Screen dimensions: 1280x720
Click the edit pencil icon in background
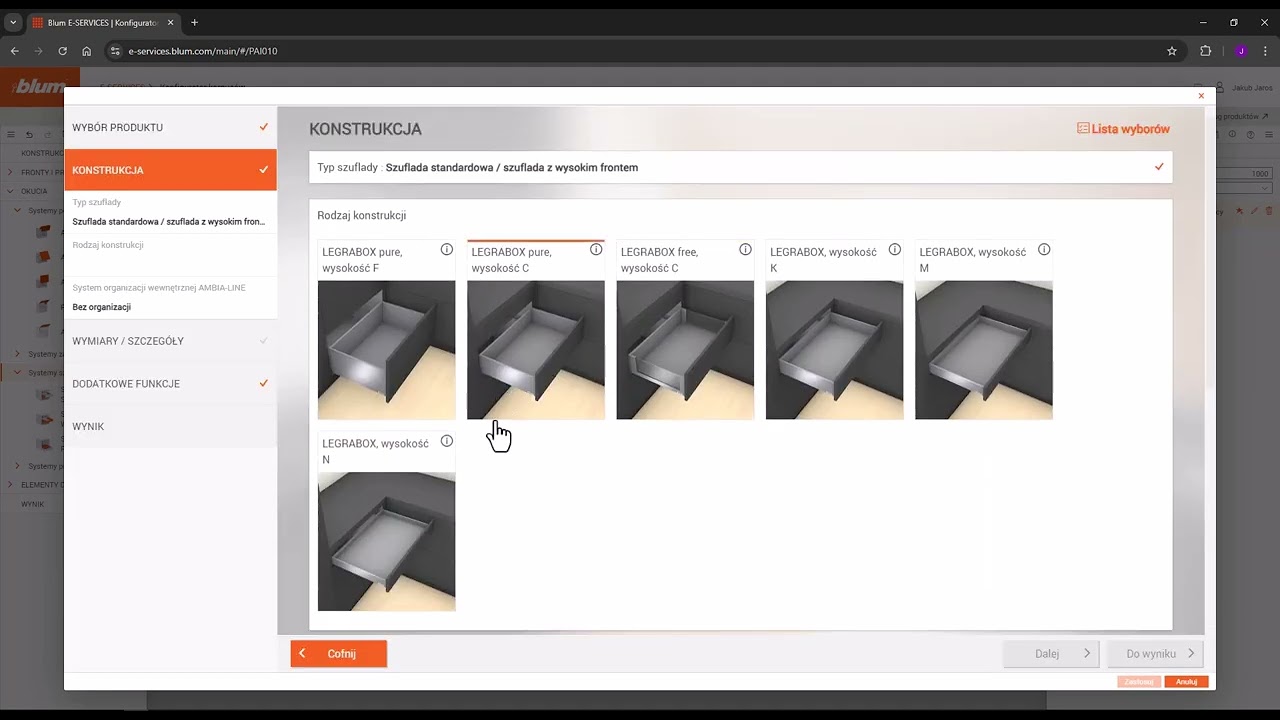1255,211
